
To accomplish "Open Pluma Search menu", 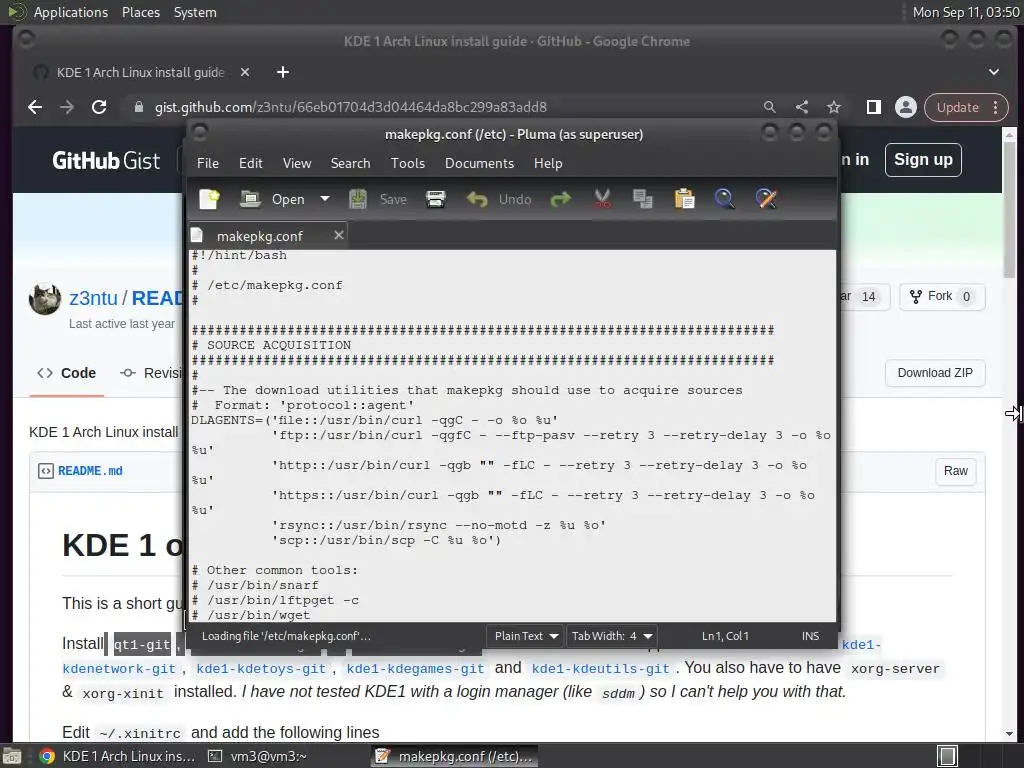I will point(350,163).
